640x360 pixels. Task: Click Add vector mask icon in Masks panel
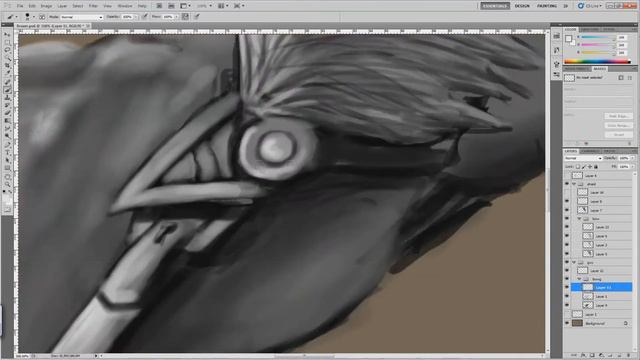click(630, 78)
